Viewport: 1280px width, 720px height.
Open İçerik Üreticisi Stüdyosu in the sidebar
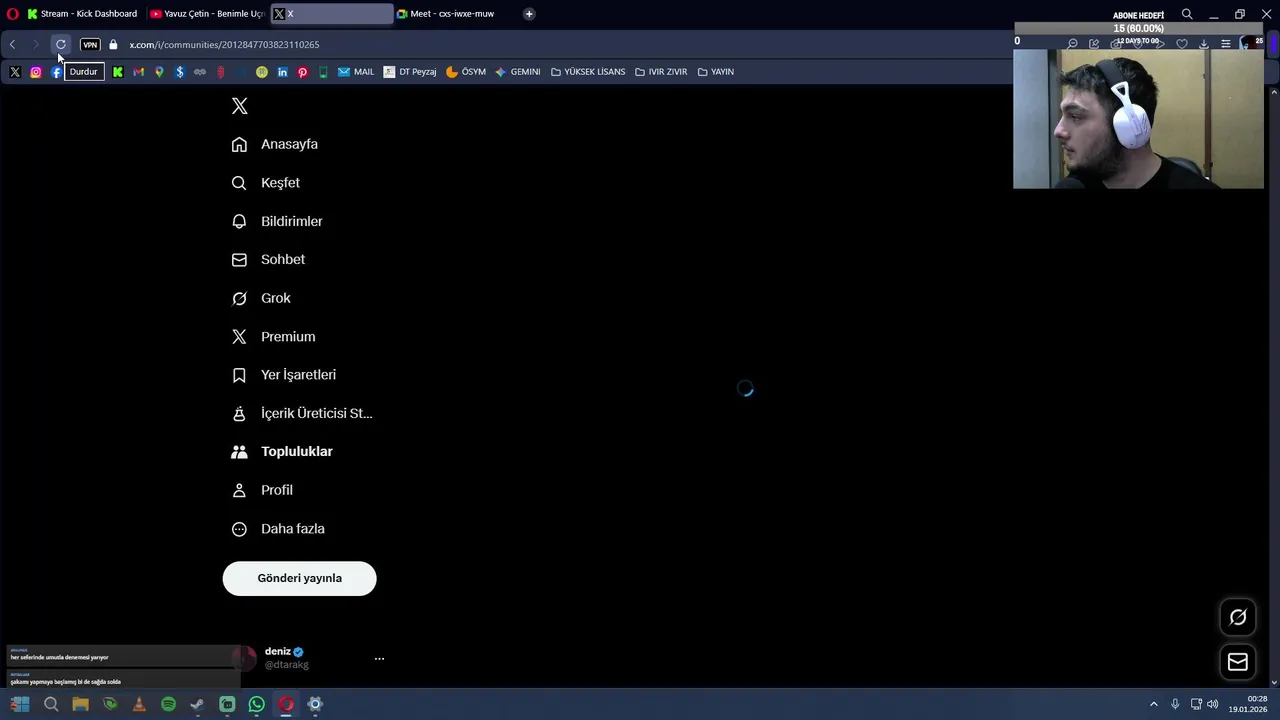pyautogui.click(x=302, y=413)
